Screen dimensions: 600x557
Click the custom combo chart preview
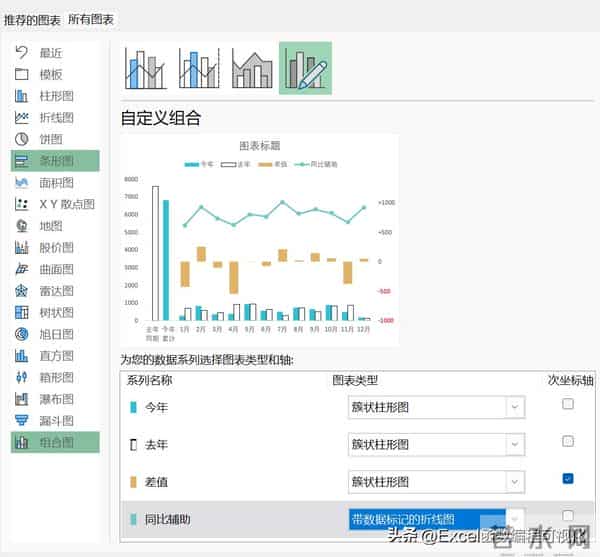point(259,240)
